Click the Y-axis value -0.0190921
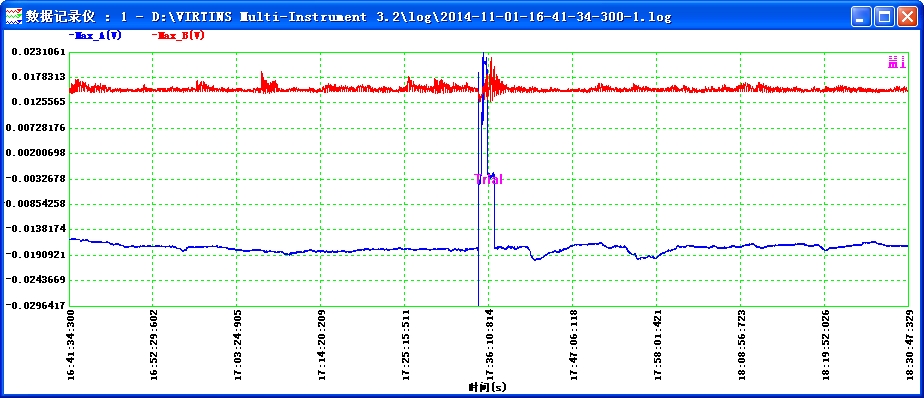Viewport: 924px width, 398px height. (x=36, y=255)
